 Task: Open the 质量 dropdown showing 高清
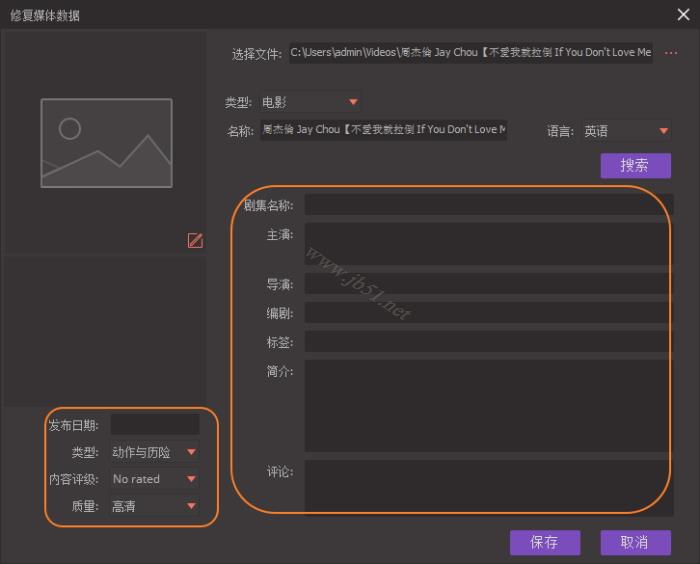tap(154, 506)
